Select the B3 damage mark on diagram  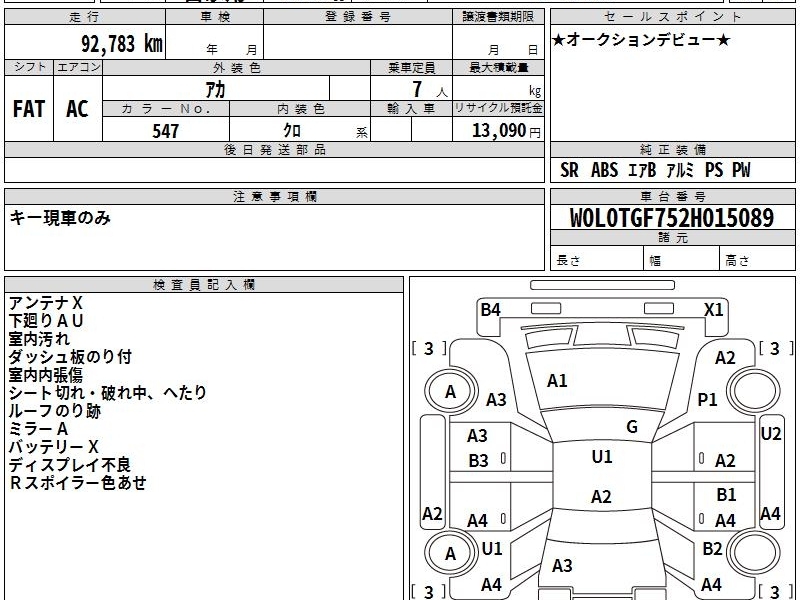[x=479, y=461]
